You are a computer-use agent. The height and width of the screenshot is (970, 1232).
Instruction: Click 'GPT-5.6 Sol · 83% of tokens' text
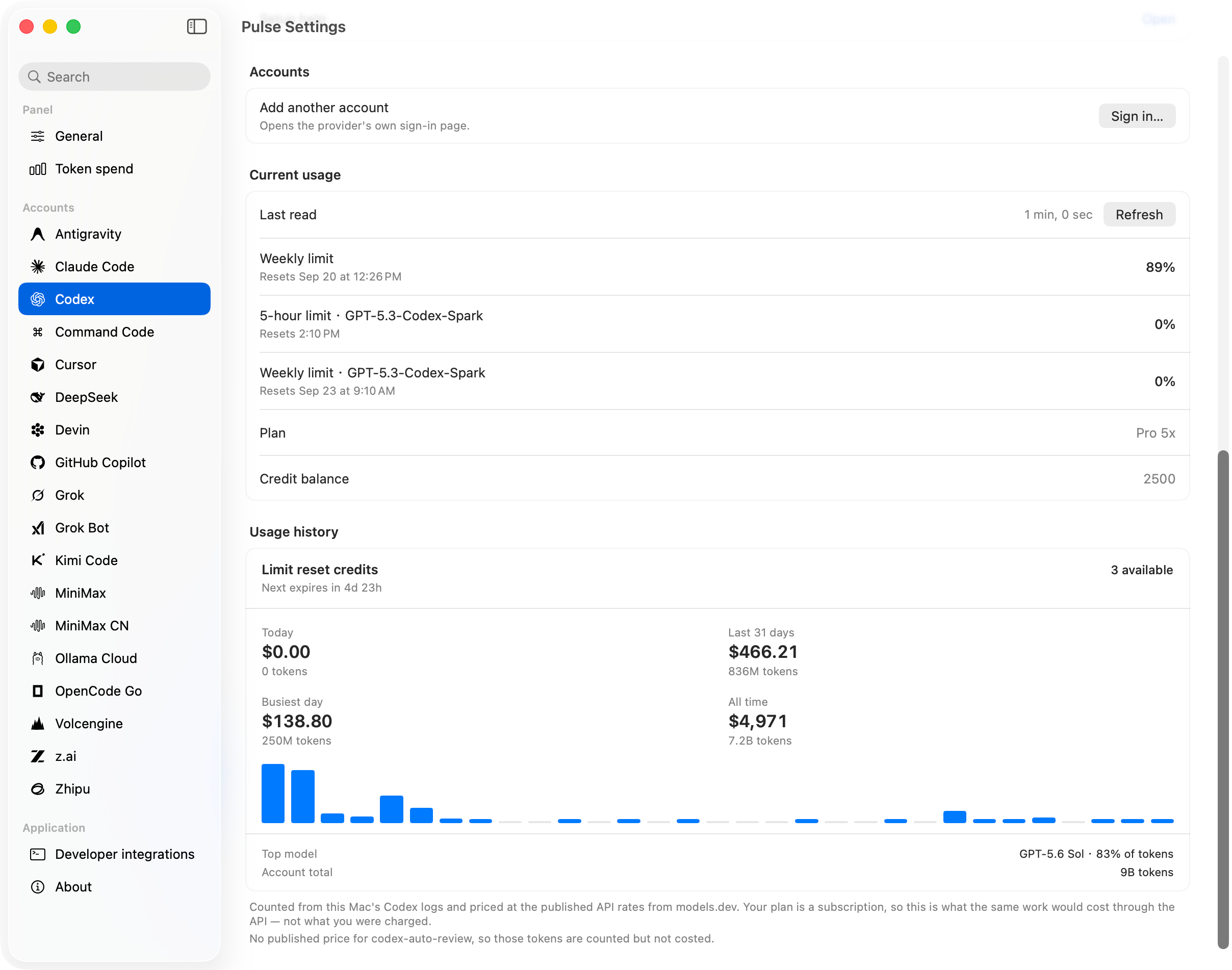[1096, 854]
